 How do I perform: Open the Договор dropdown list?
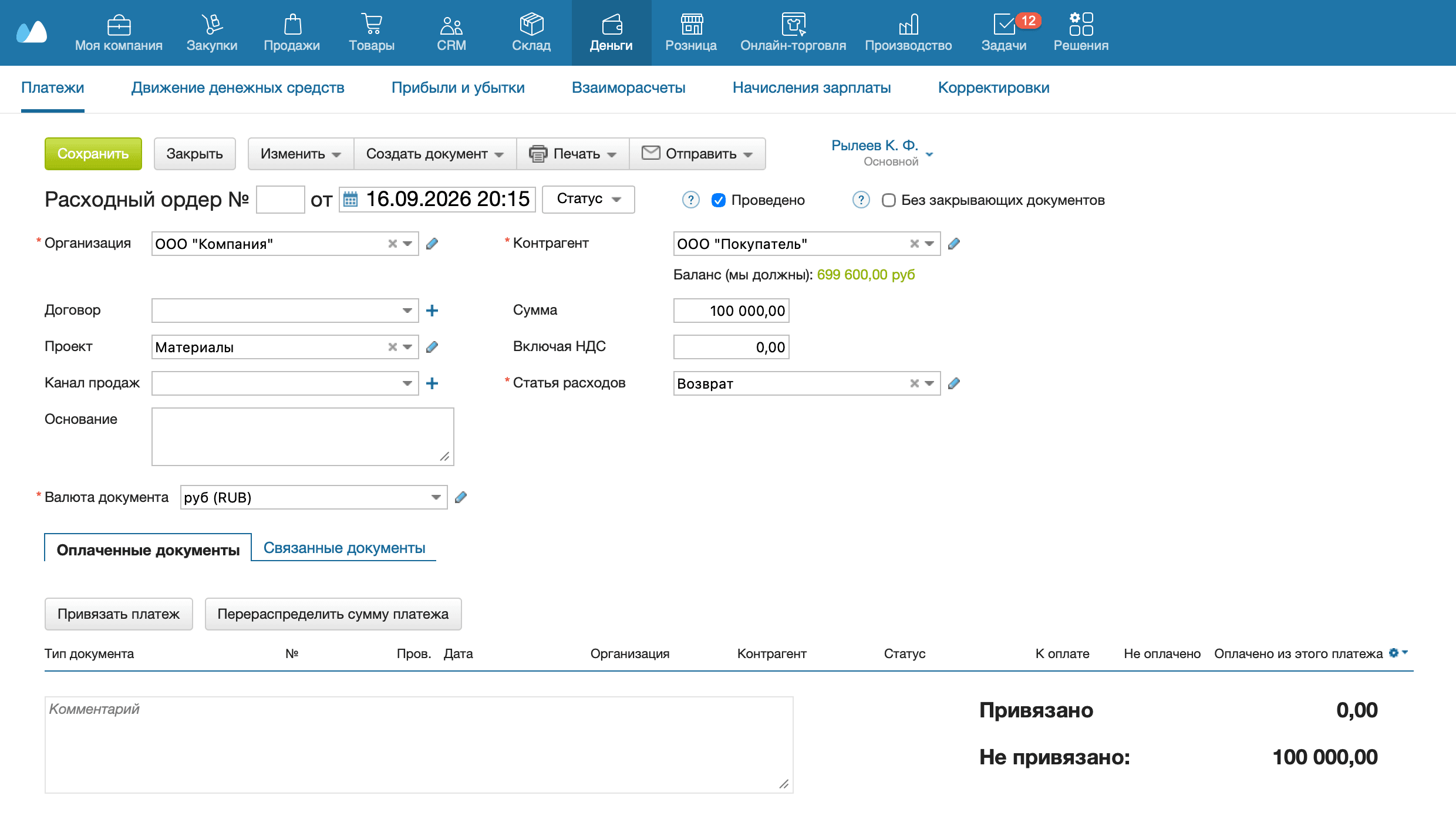click(407, 311)
